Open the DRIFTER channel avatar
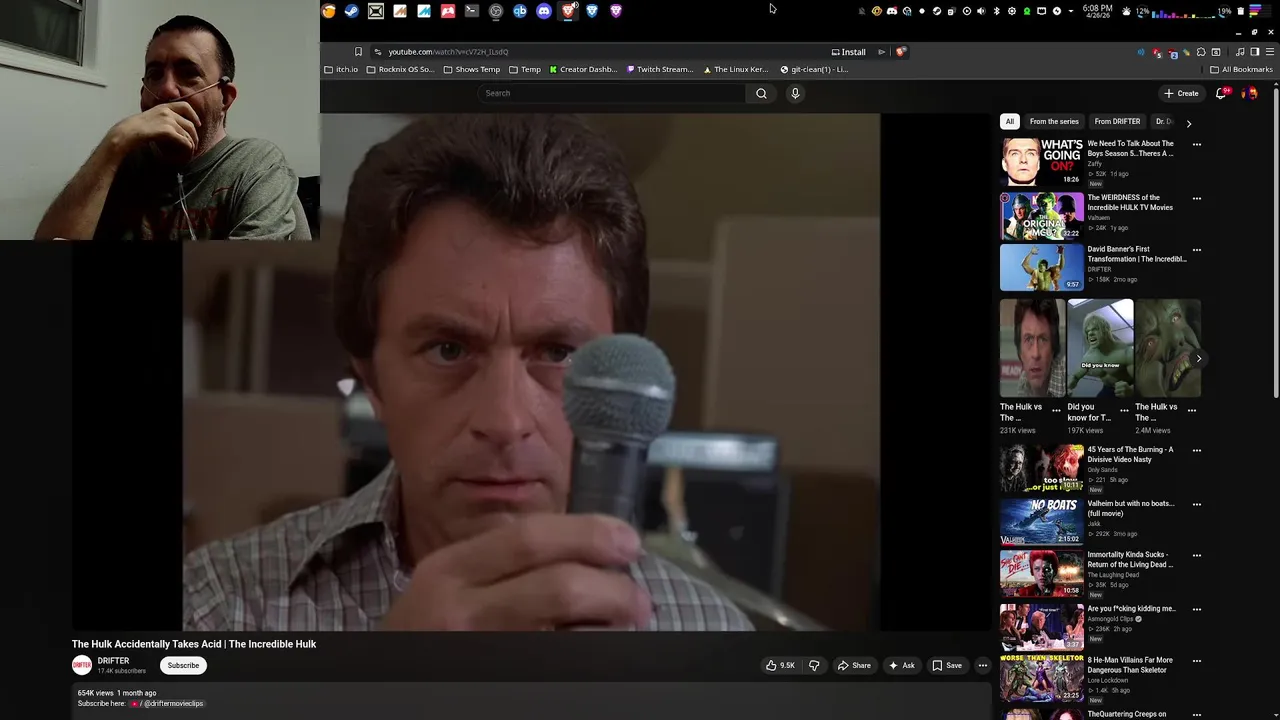Screen dimensions: 1280x720 tap(82, 665)
